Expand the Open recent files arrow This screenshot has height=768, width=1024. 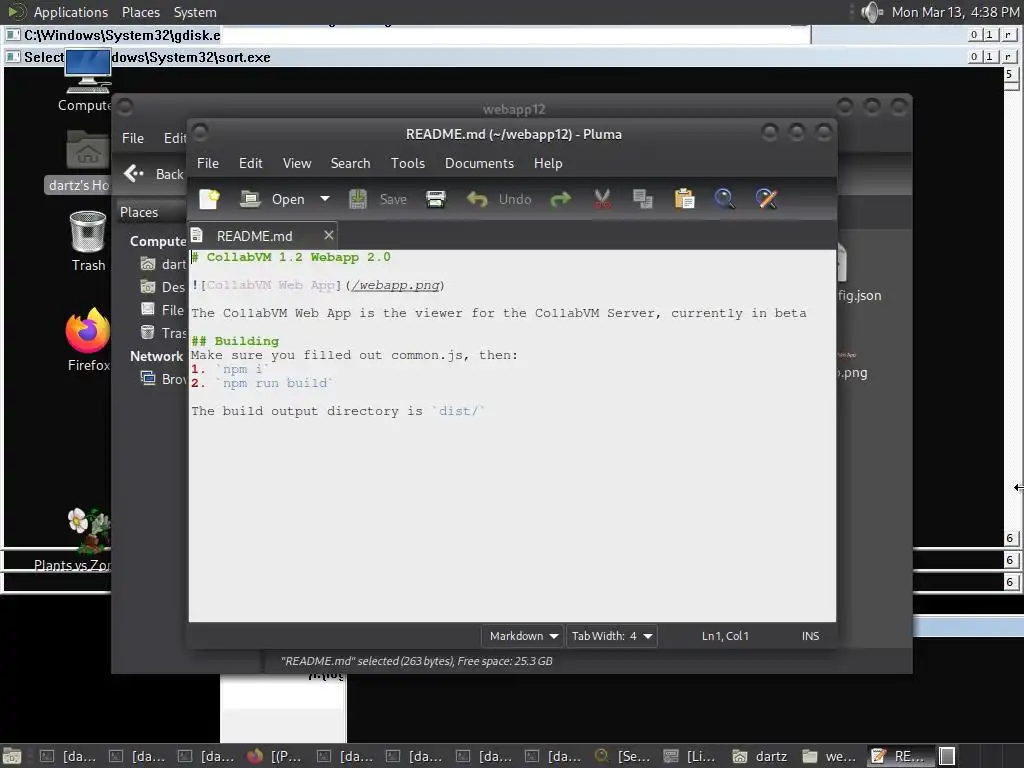click(325, 199)
